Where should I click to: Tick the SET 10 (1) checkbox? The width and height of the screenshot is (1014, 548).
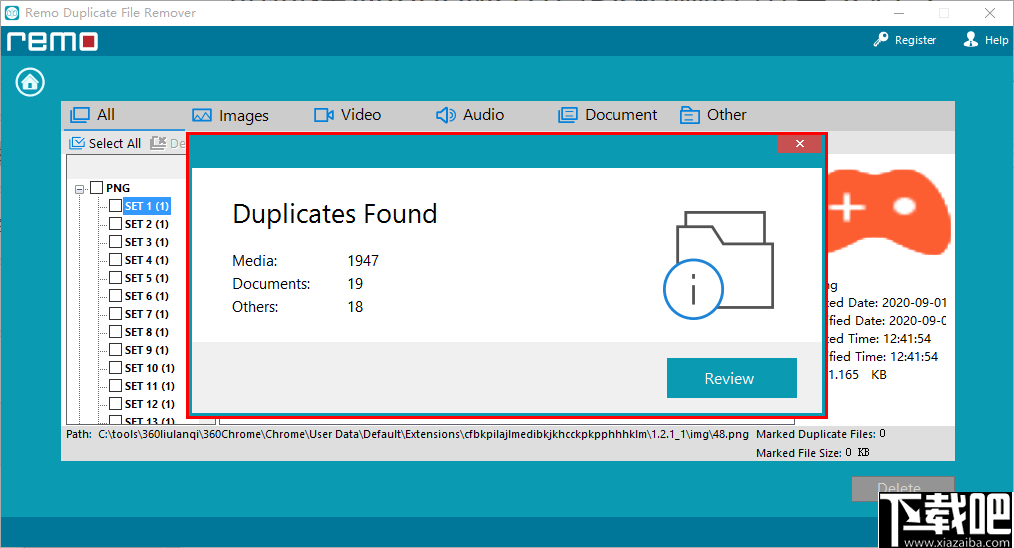tap(115, 367)
